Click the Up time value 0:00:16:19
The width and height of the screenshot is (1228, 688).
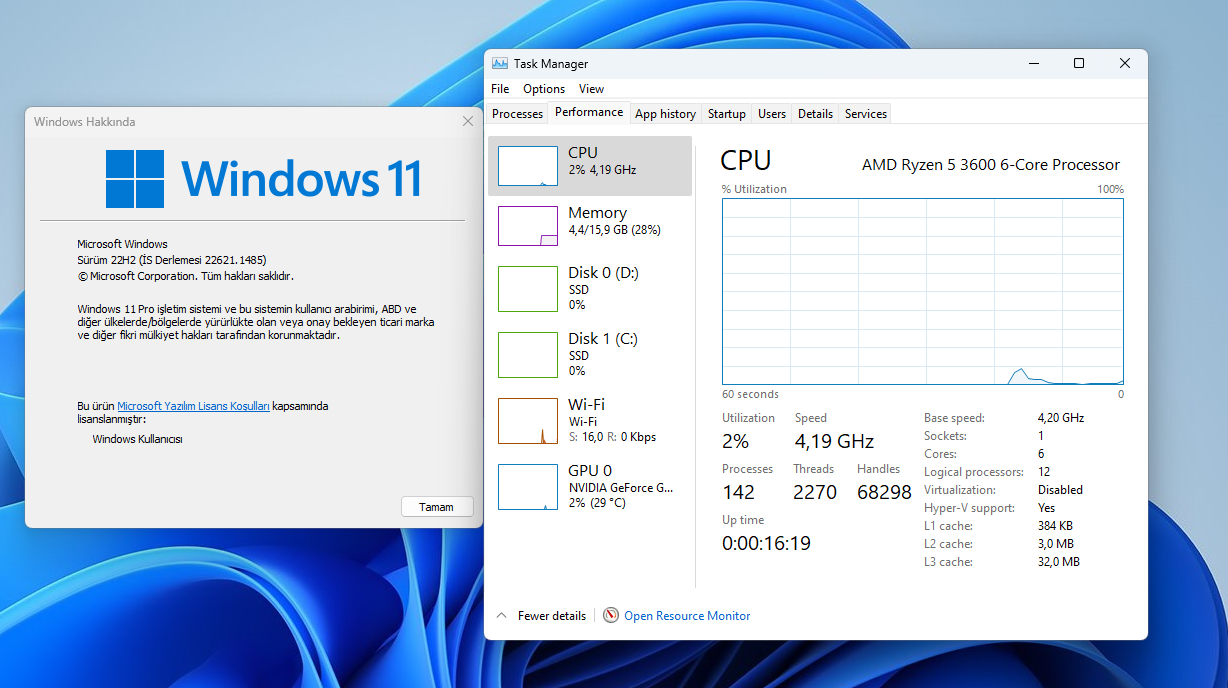pyautogui.click(x=766, y=544)
